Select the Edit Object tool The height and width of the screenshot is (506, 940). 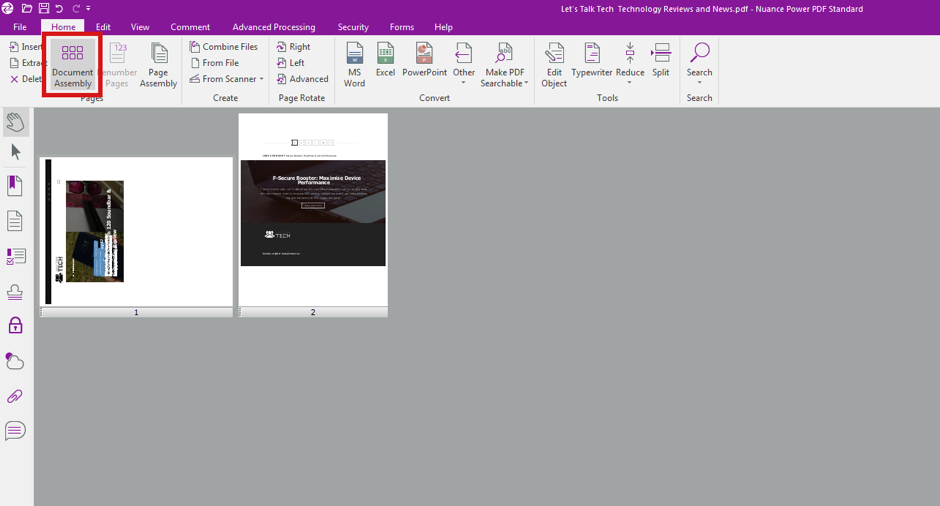(554, 65)
